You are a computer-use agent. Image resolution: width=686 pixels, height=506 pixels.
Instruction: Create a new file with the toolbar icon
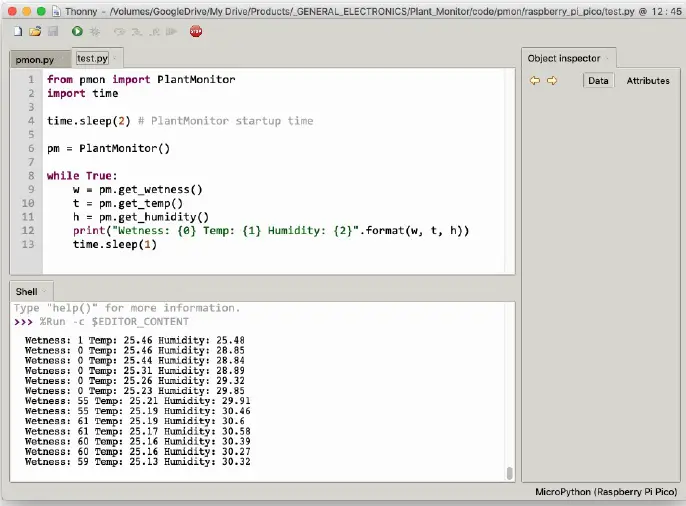(x=20, y=32)
